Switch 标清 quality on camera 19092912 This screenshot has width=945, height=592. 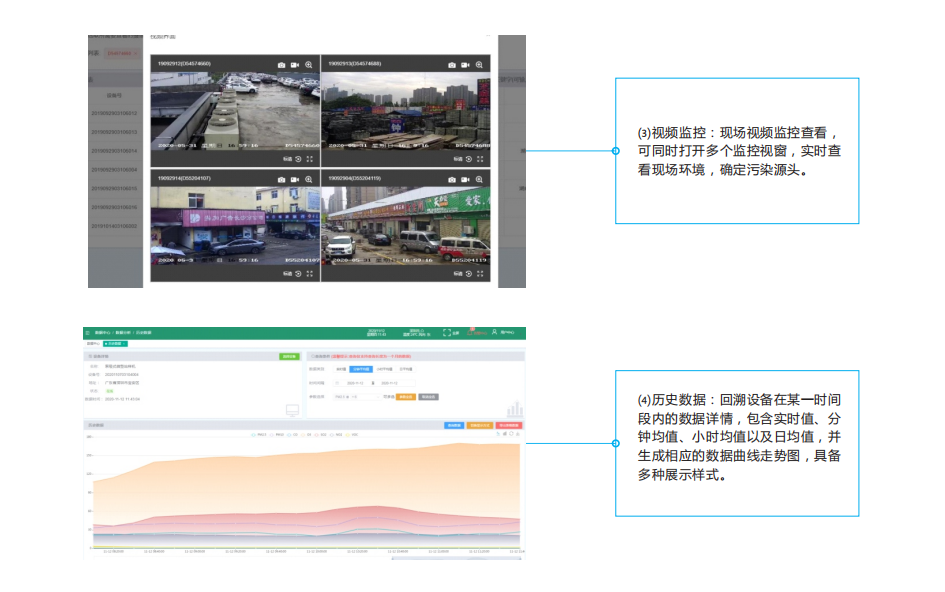(x=287, y=159)
